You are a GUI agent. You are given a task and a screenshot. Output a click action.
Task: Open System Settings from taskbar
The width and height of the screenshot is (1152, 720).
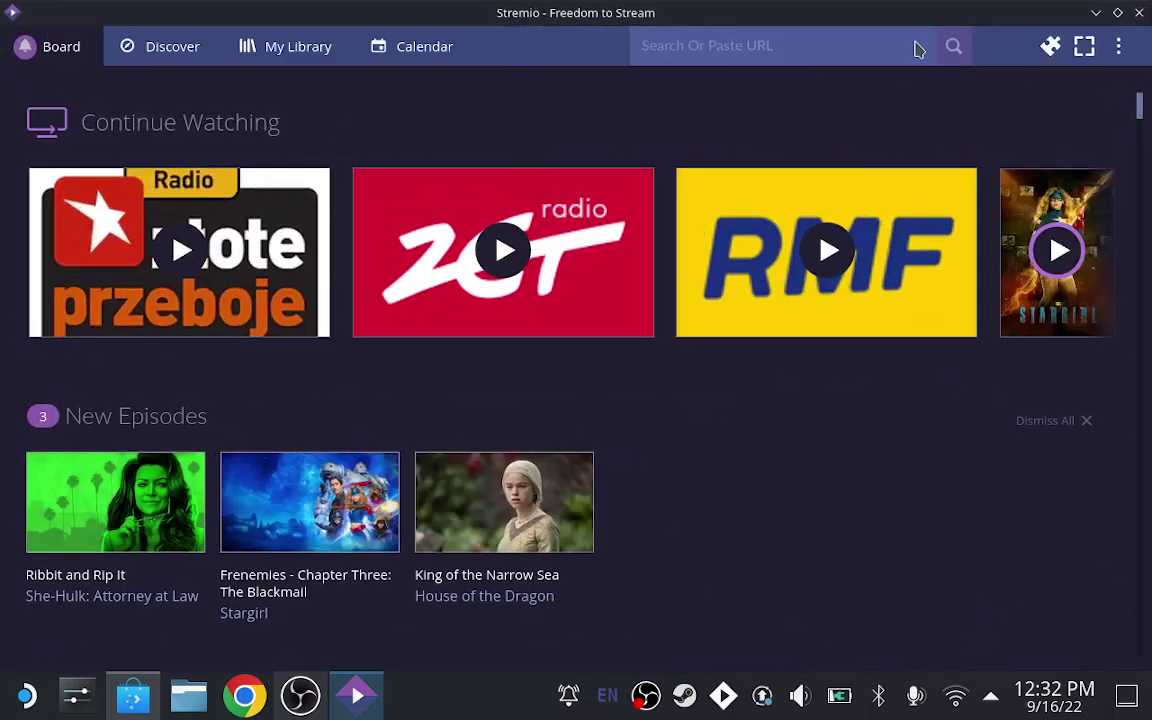tap(77, 695)
